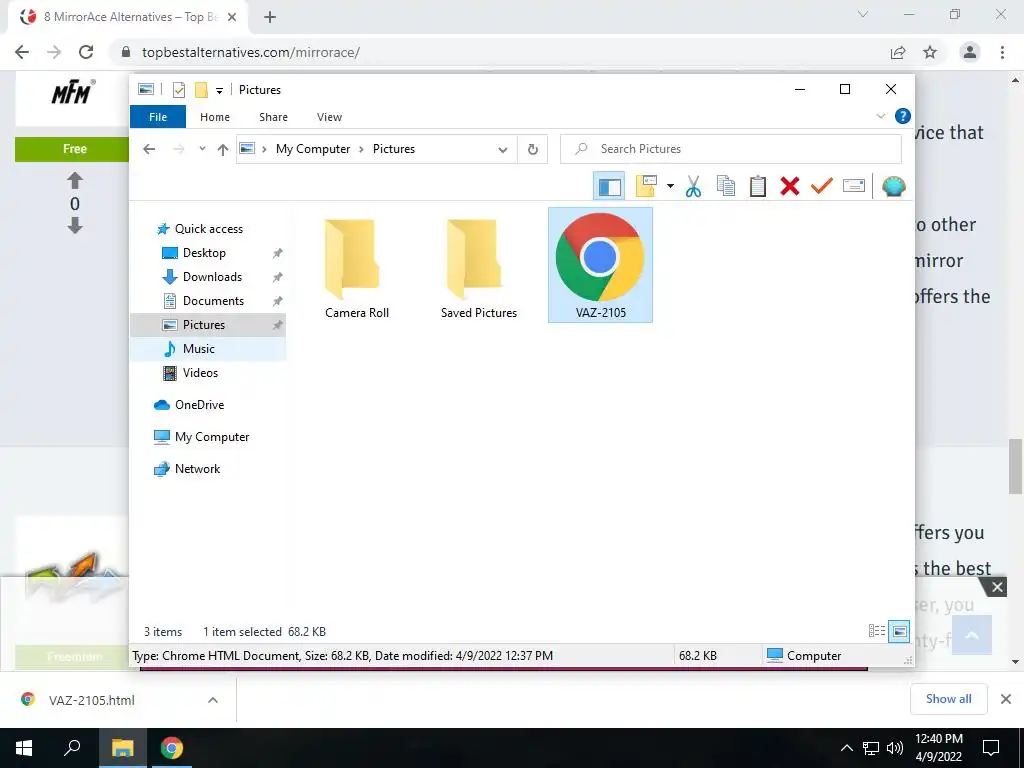Click the Copy icon in Explorer toolbar
This screenshot has width=1024, height=768.
[726, 186]
